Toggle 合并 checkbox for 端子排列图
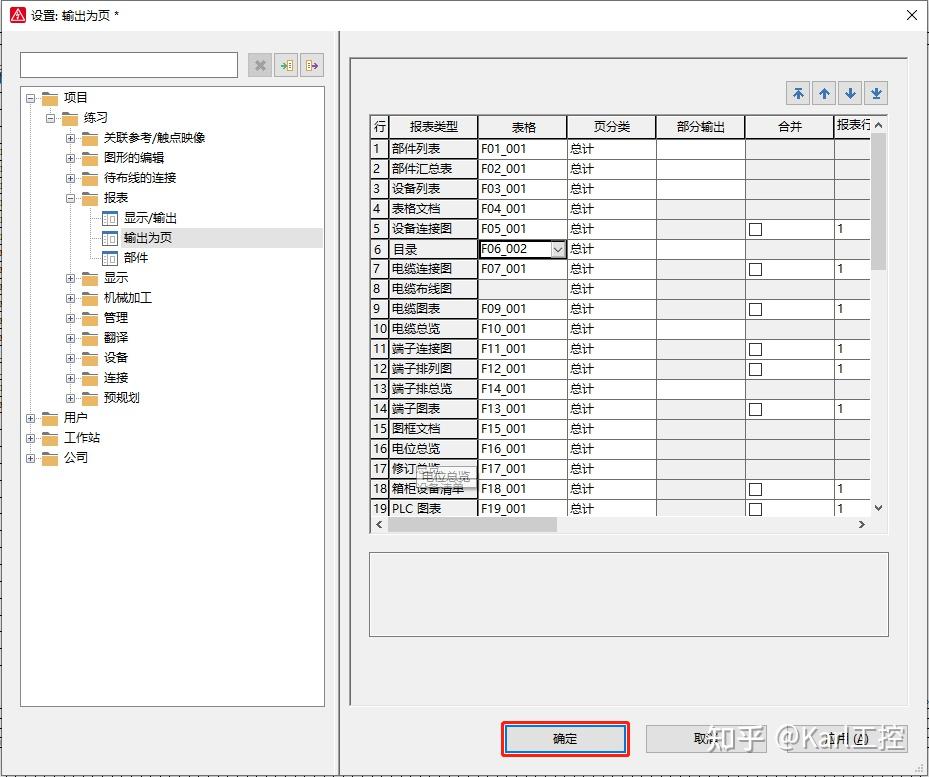This screenshot has width=929, height=777. click(755, 369)
